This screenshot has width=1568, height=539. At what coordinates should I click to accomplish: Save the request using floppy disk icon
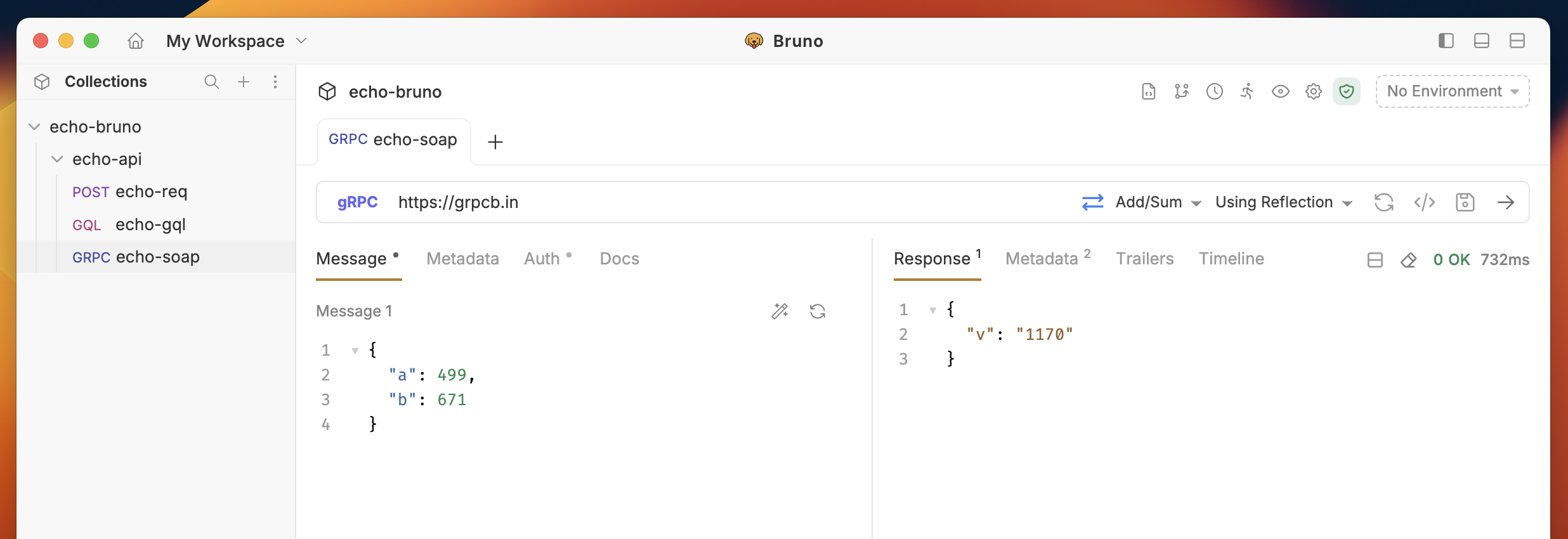(1465, 202)
